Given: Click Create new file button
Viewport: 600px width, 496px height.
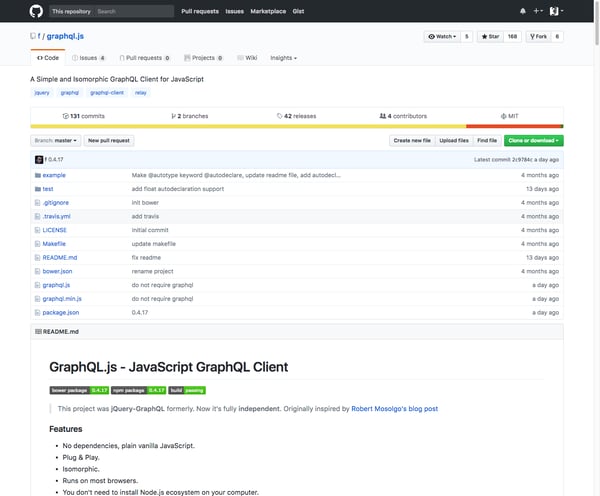Looking at the screenshot, I should (412, 140).
